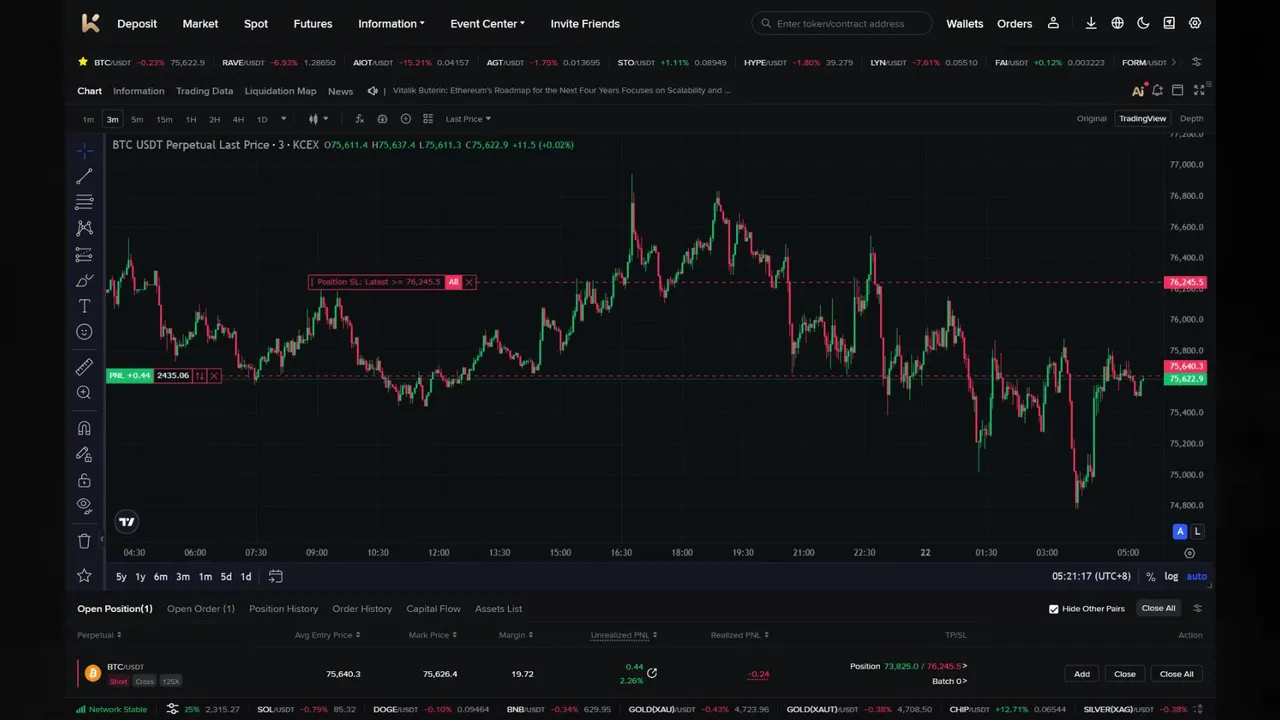Select the trend line drawing tool
The height and width of the screenshot is (720, 1280).
point(84,177)
